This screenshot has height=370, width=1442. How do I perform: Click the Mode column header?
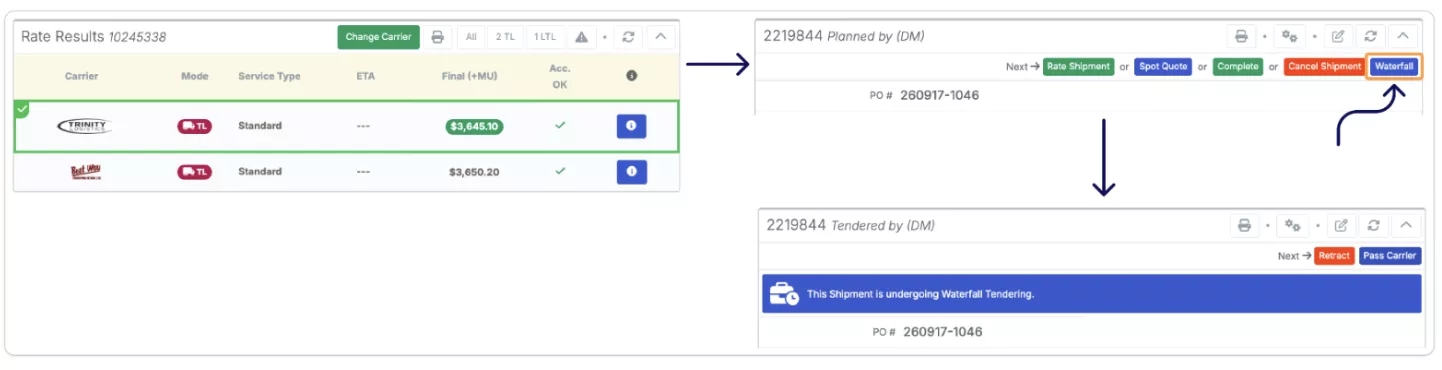coord(194,76)
